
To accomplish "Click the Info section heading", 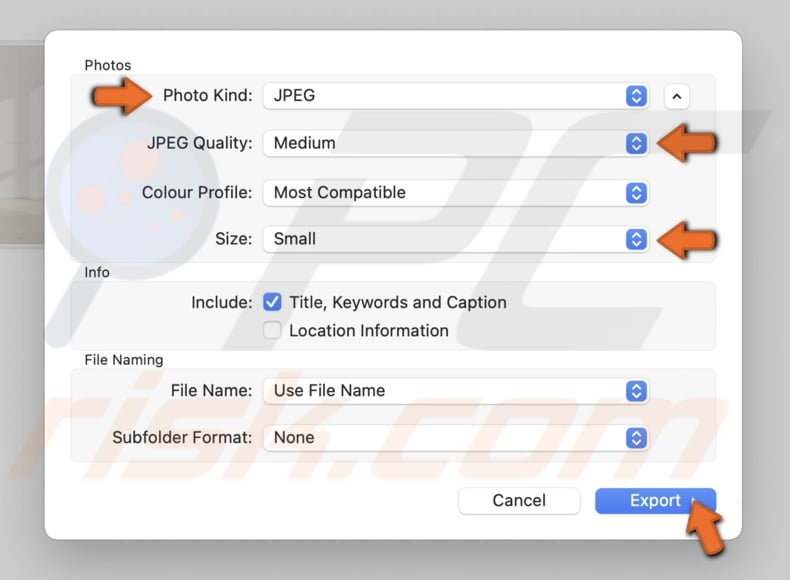I will click(x=97, y=273).
